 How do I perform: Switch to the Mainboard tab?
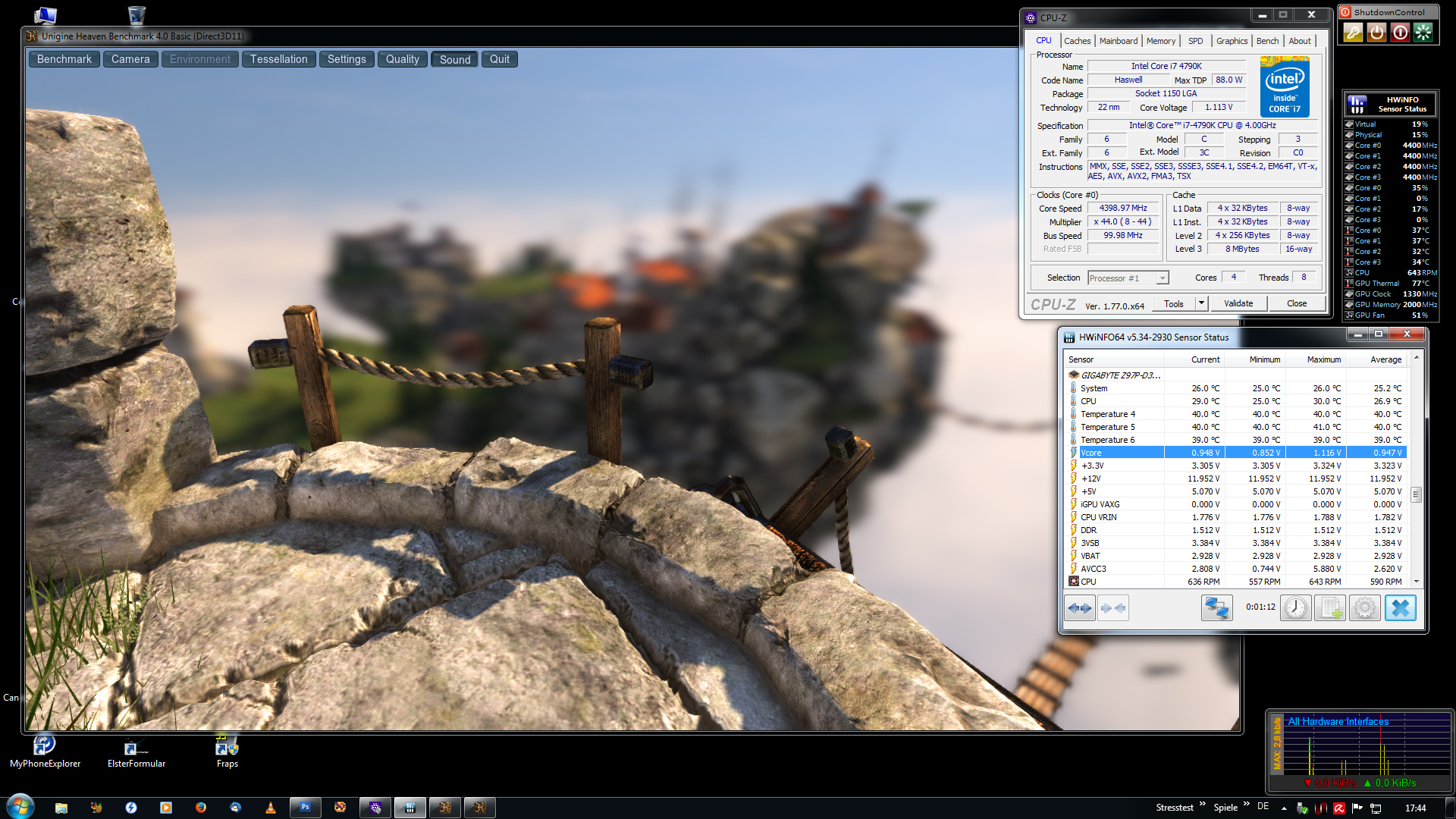click(x=1118, y=41)
